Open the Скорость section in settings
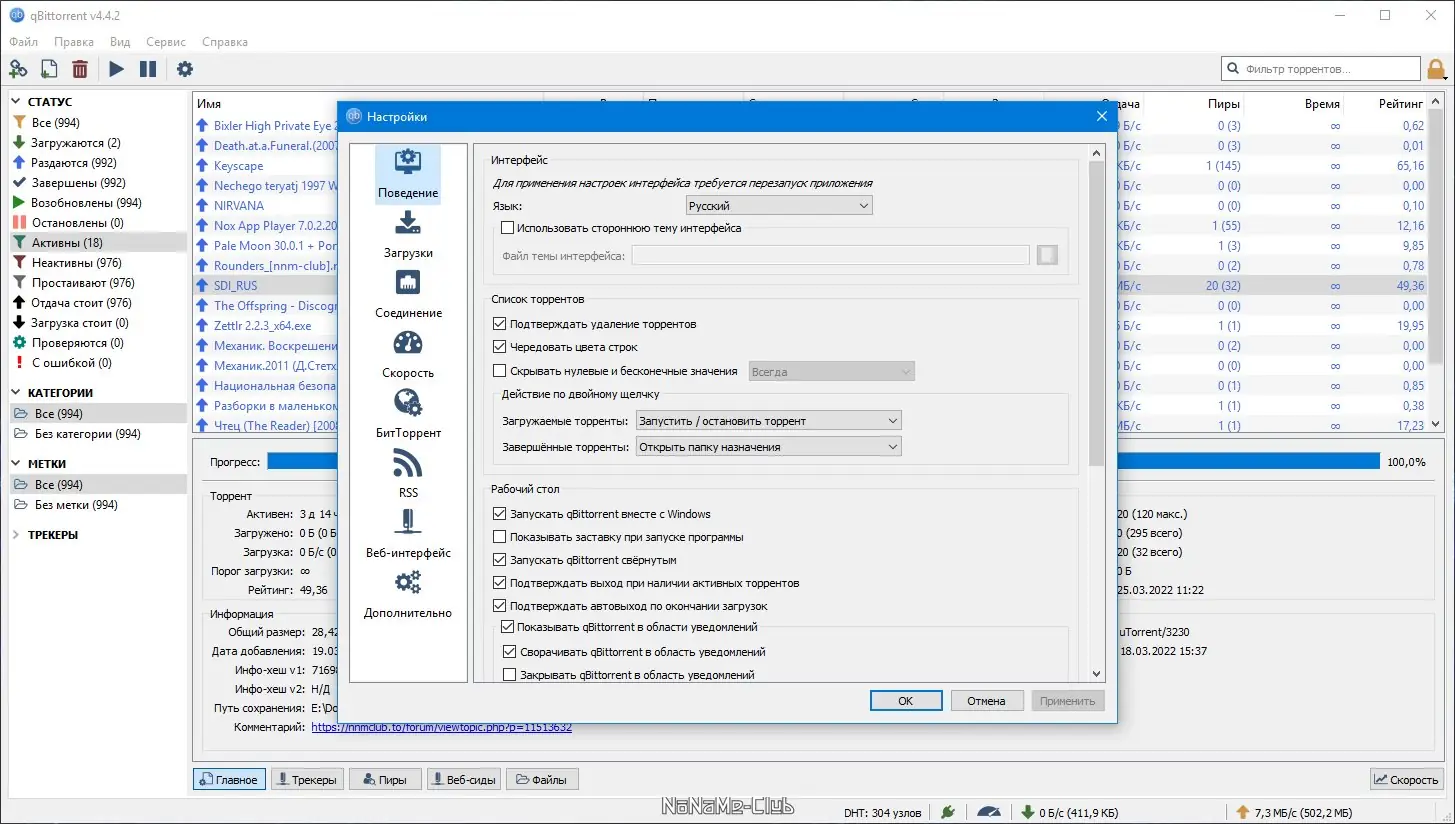 [408, 354]
